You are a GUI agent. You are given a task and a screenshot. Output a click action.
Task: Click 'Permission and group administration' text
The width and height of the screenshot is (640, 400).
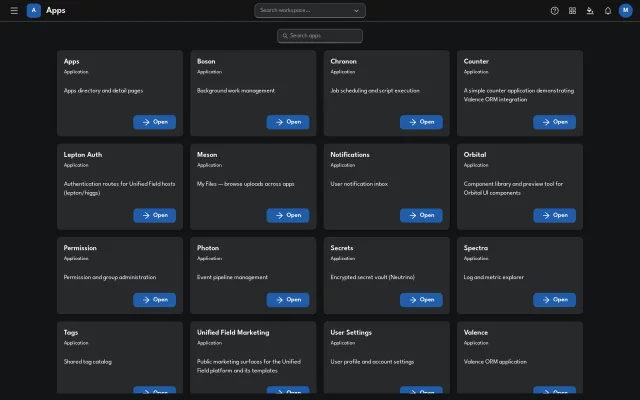point(110,277)
